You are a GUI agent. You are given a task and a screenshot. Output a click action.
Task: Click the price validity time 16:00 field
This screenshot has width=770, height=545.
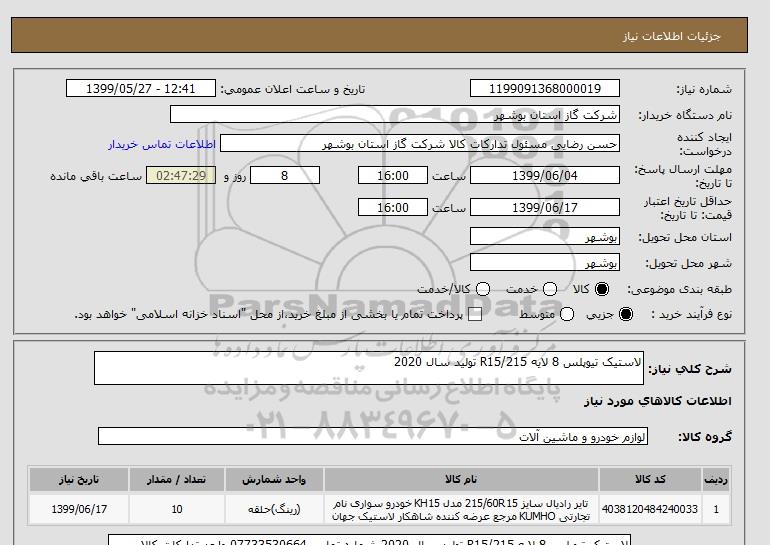(393, 207)
